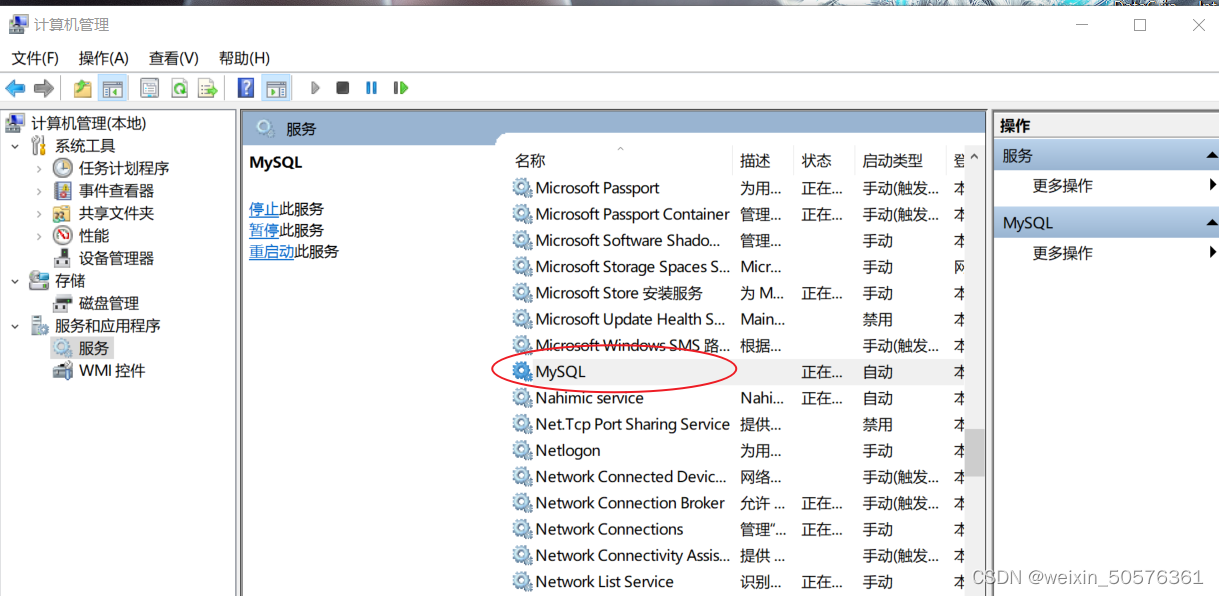Toggle the action pane visibility
Screen dimensions: 1219x596
tap(276, 87)
